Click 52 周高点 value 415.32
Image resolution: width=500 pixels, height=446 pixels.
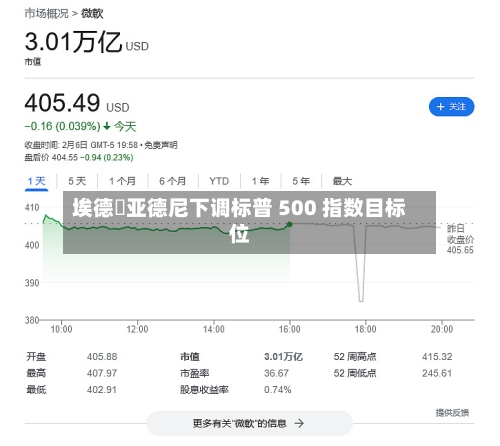coord(437,357)
